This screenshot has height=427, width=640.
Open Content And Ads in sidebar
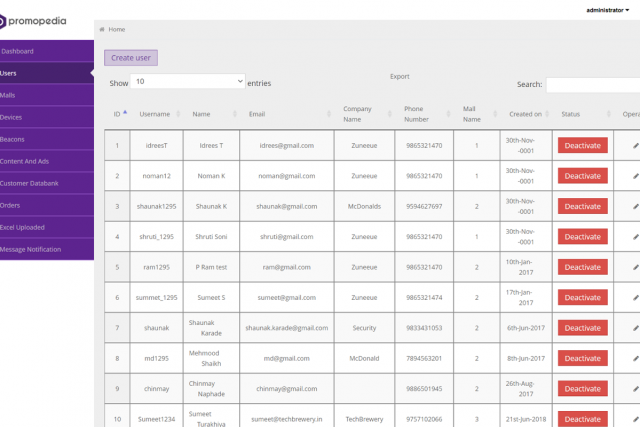click(x=47, y=161)
